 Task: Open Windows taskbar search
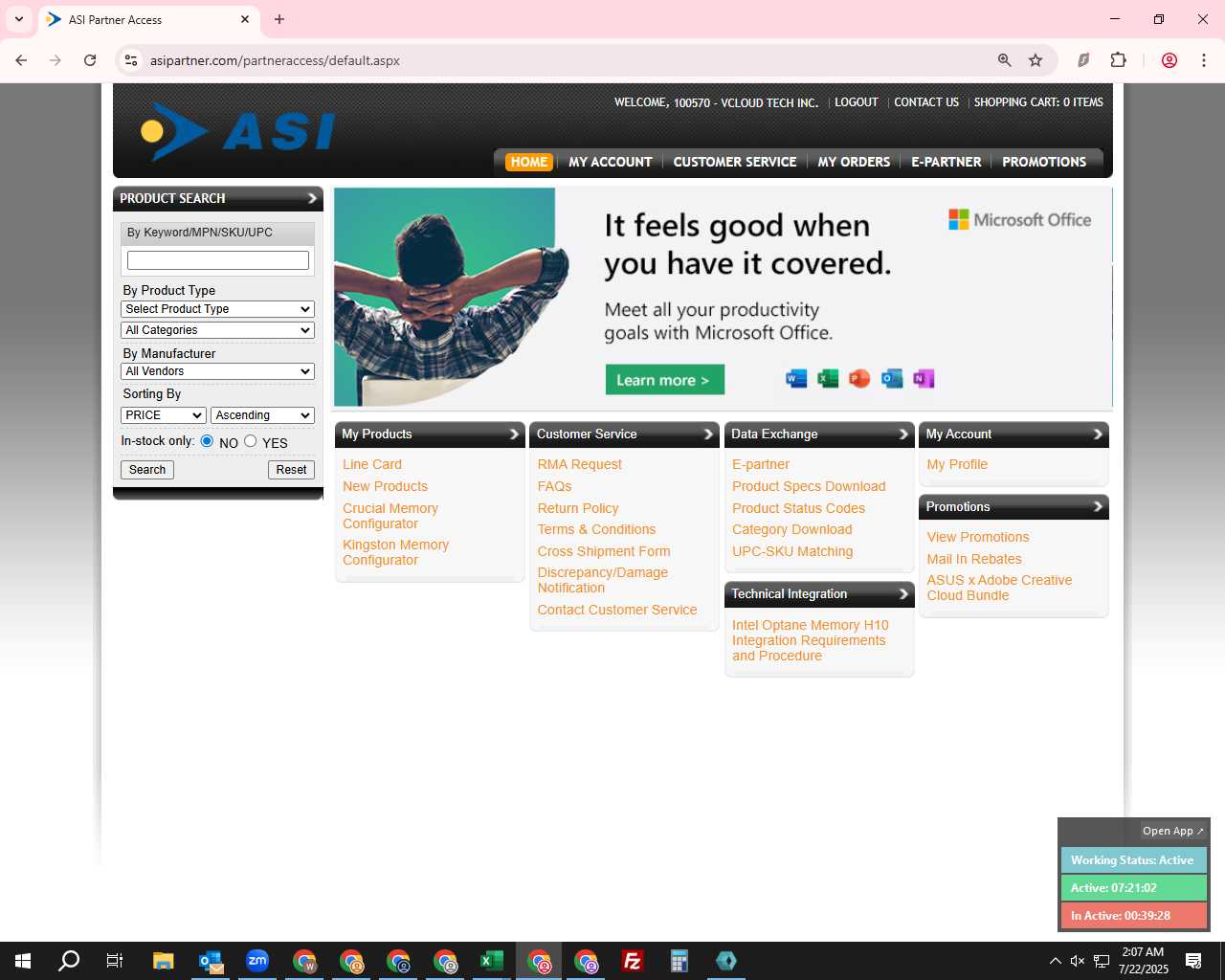coord(69,961)
